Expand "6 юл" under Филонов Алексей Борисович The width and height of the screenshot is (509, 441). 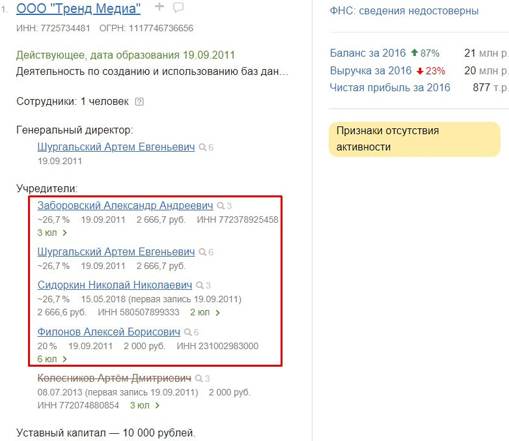(x=52, y=359)
